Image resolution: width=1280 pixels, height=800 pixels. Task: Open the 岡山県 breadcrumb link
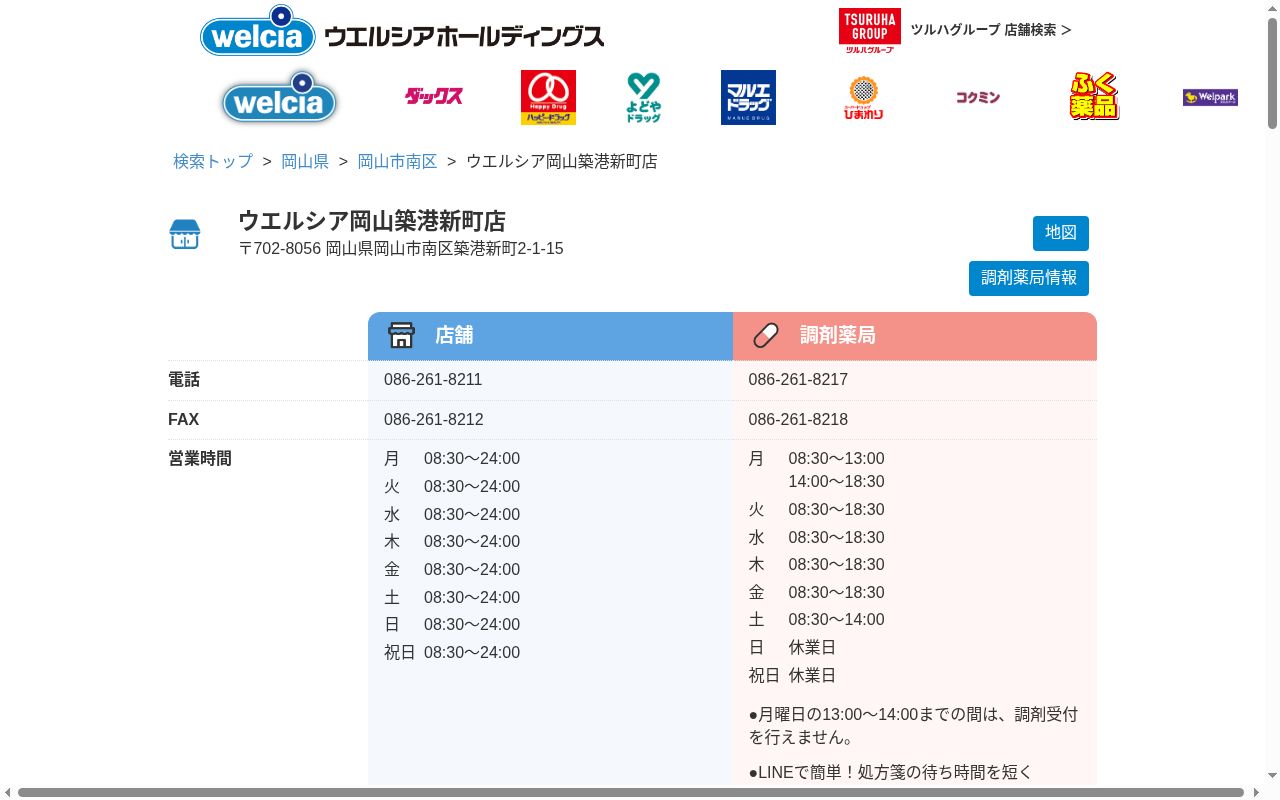click(x=305, y=161)
